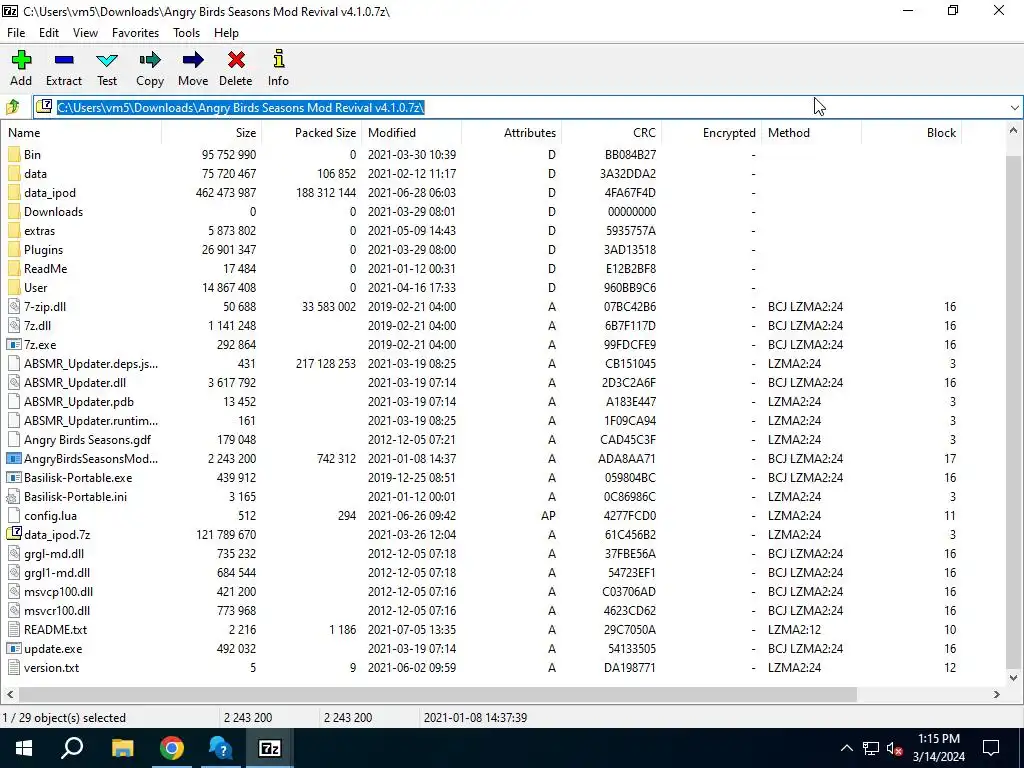1024x768 pixels.
Task: Open File Explorer from the taskbar
Action: (122, 748)
